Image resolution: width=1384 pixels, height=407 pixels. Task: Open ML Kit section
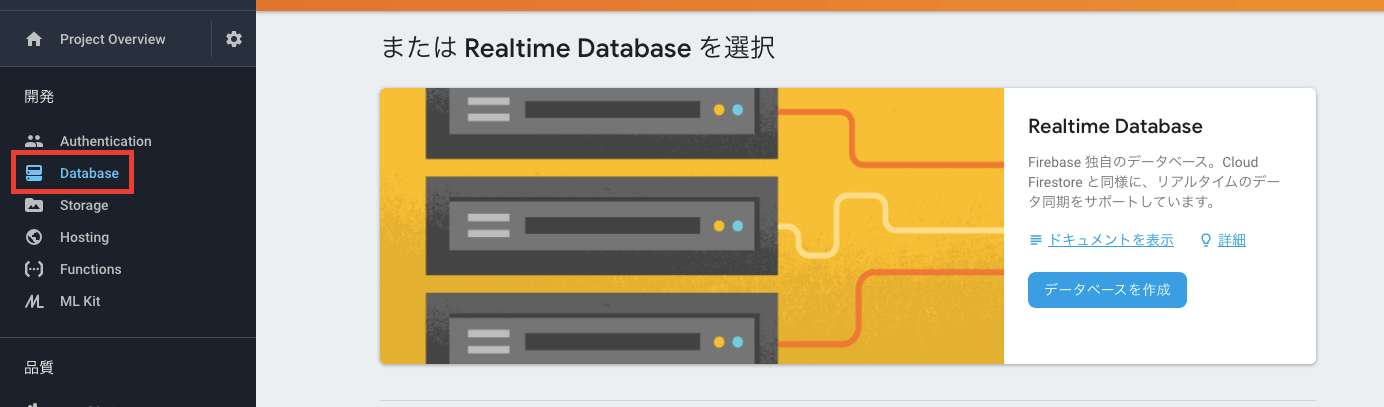(80, 301)
